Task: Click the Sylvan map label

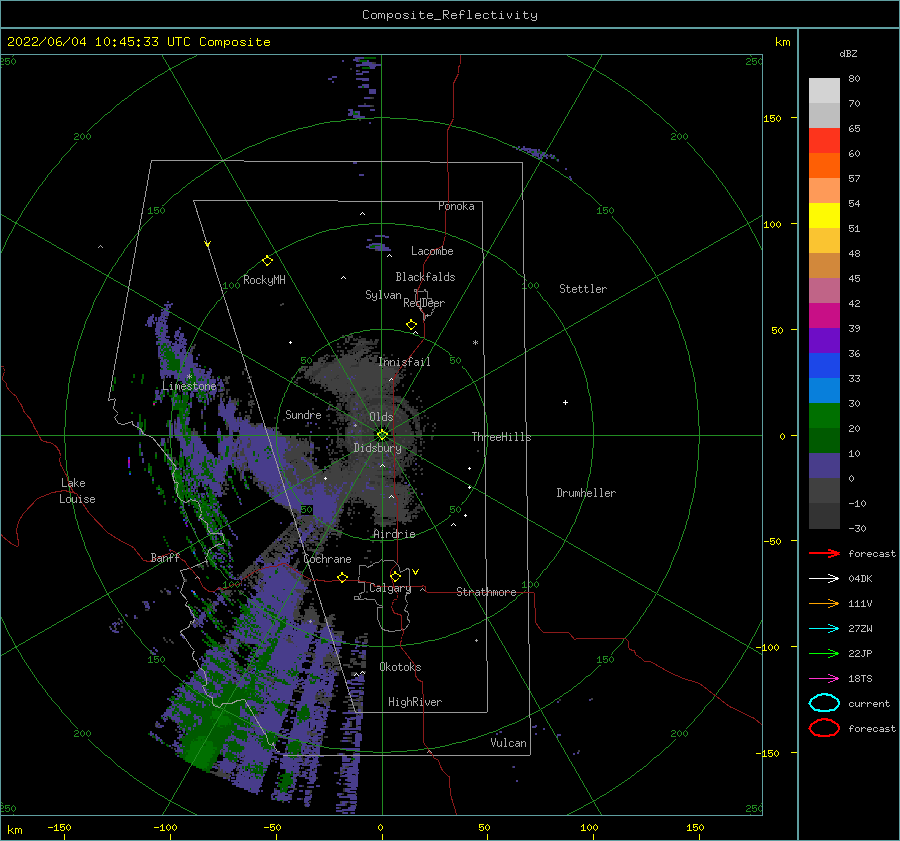Action: (x=383, y=295)
